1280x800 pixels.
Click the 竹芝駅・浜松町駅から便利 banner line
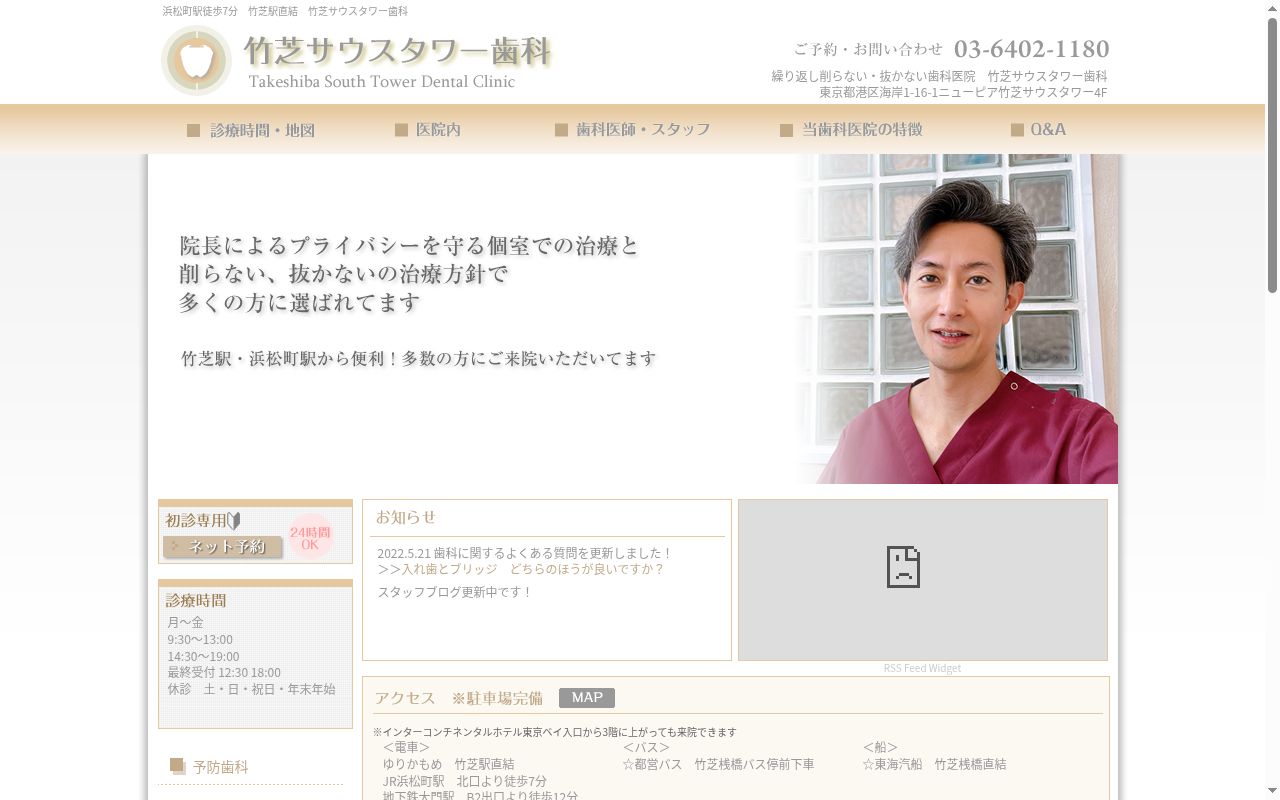pyautogui.click(x=418, y=358)
